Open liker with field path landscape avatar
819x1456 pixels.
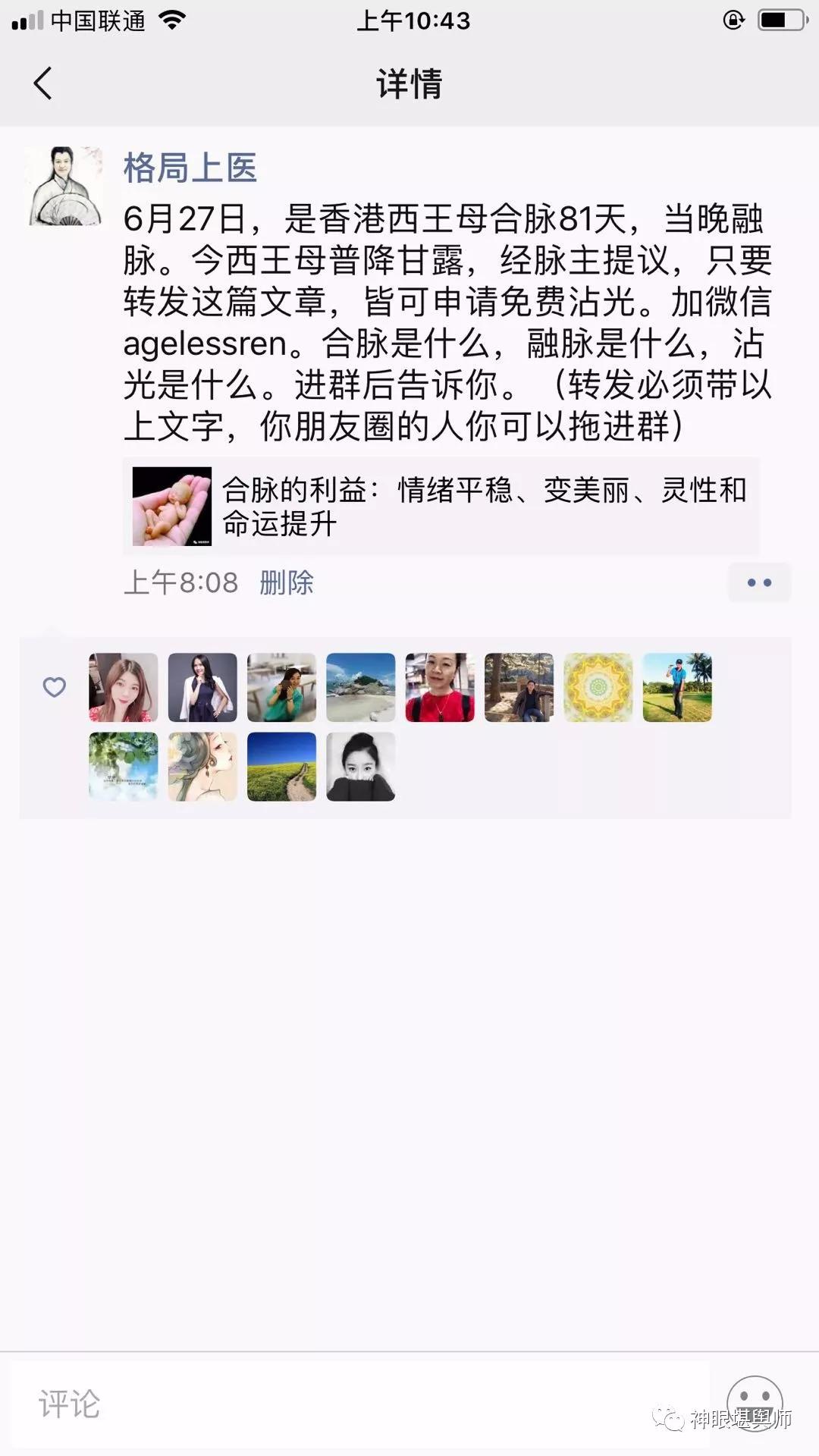coord(282,767)
